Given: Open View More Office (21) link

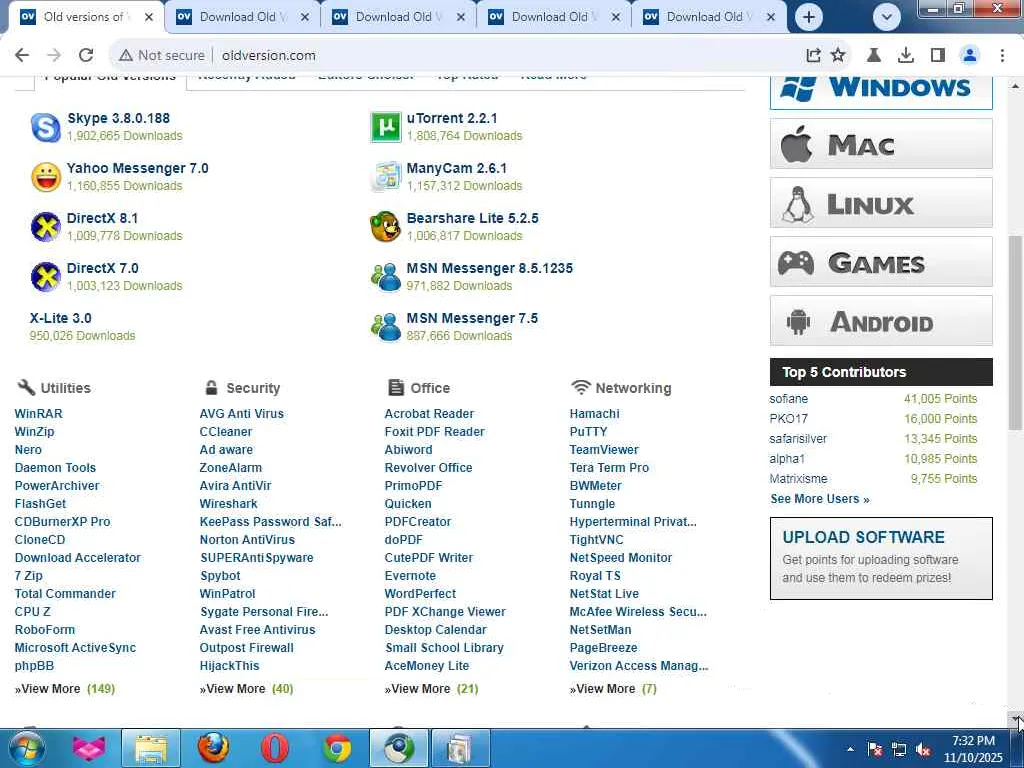Looking at the screenshot, I should (x=431, y=689).
